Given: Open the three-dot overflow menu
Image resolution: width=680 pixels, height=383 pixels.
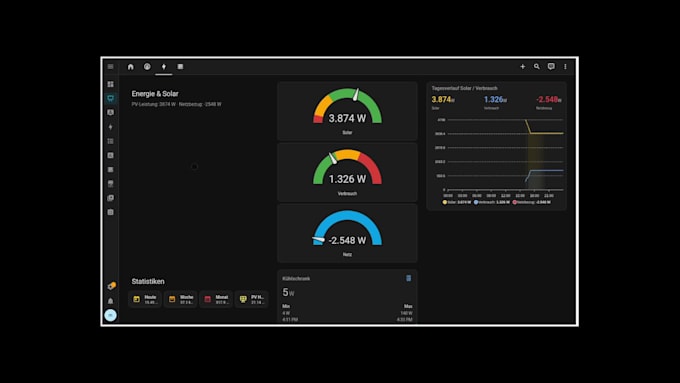Looking at the screenshot, I should coord(565,66).
